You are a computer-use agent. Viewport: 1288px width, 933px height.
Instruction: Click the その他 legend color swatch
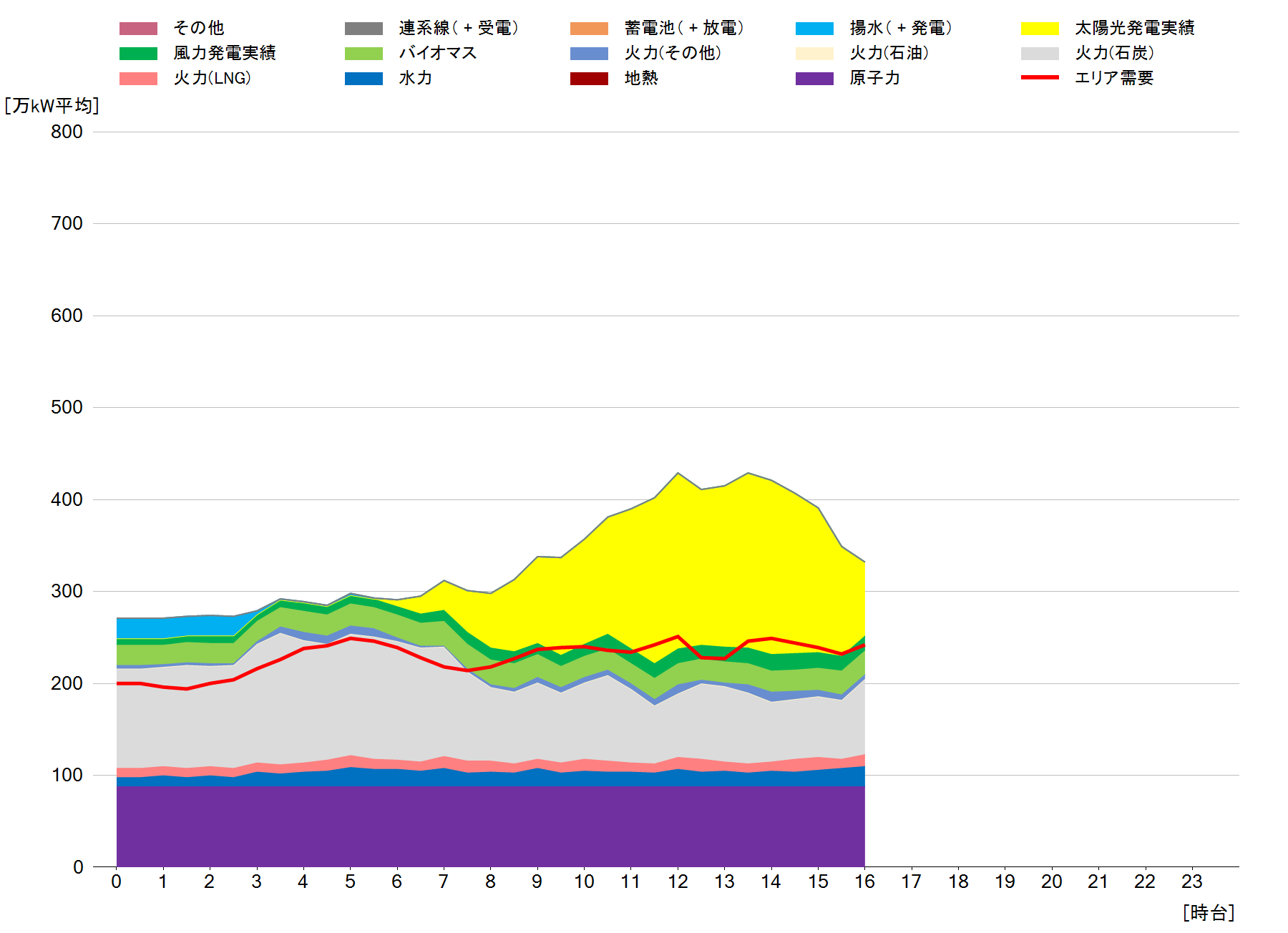point(138,29)
